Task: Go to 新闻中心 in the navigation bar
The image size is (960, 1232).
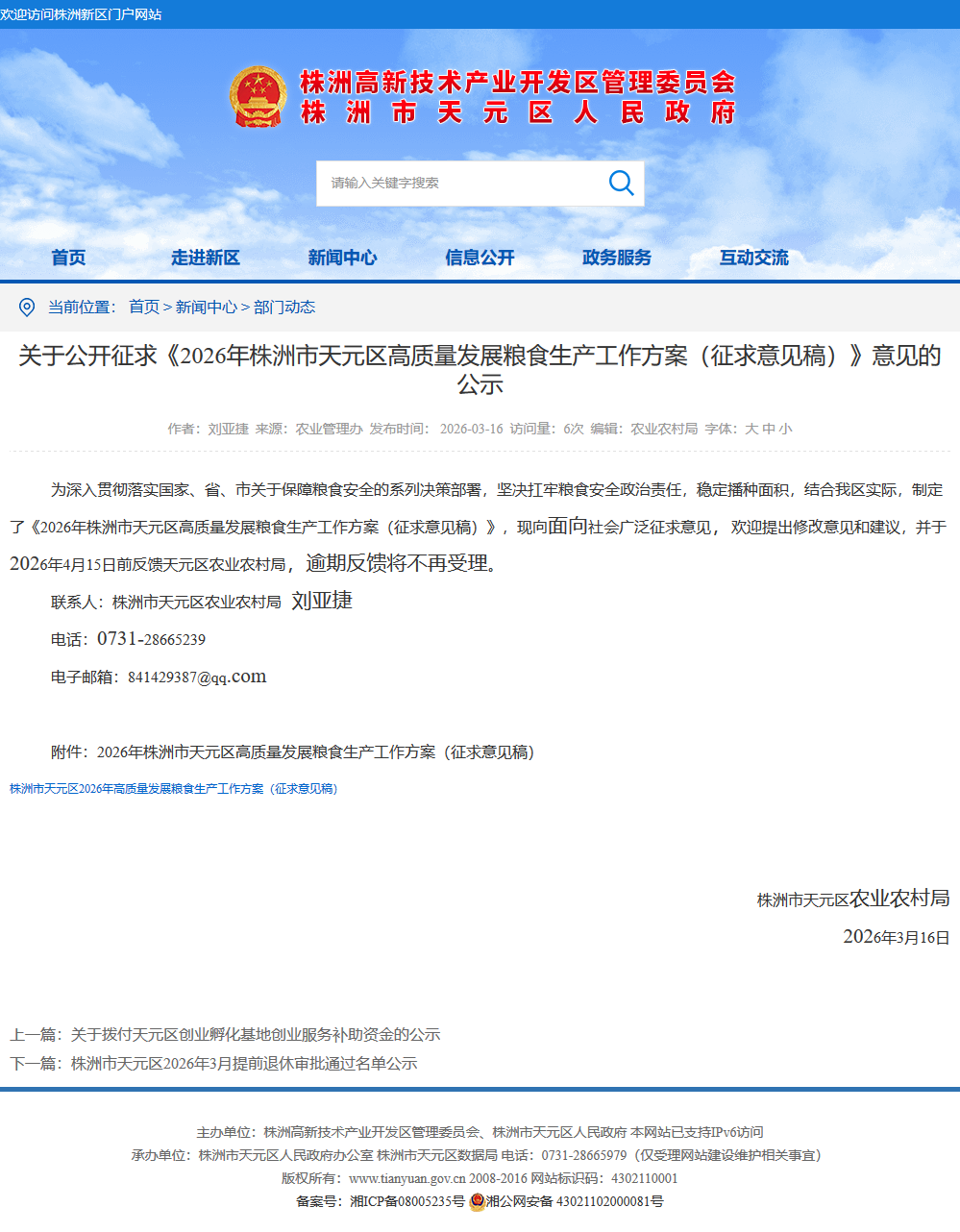Action: [342, 258]
